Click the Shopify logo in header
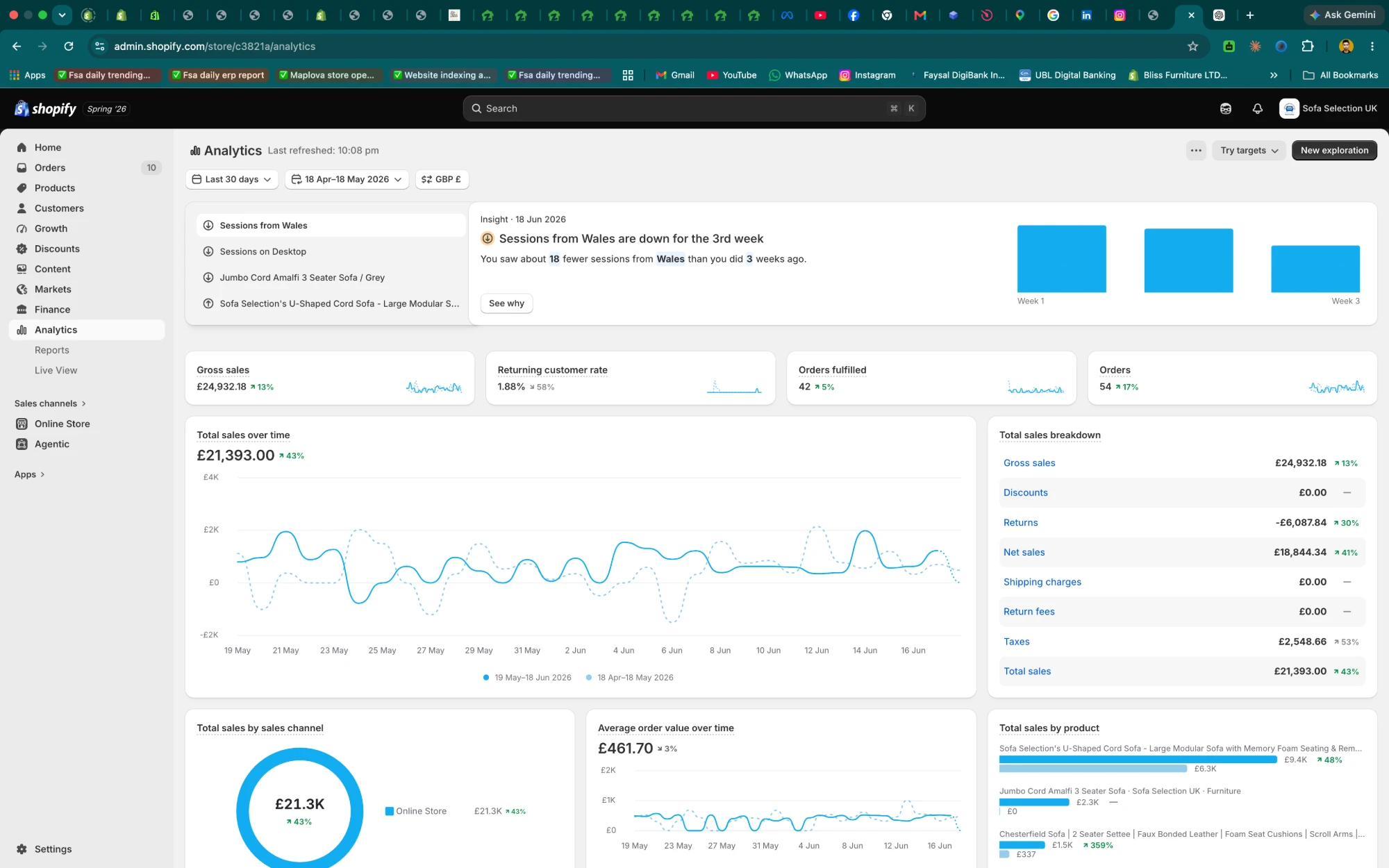The width and height of the screenshot is (1389, 868). 45,108
